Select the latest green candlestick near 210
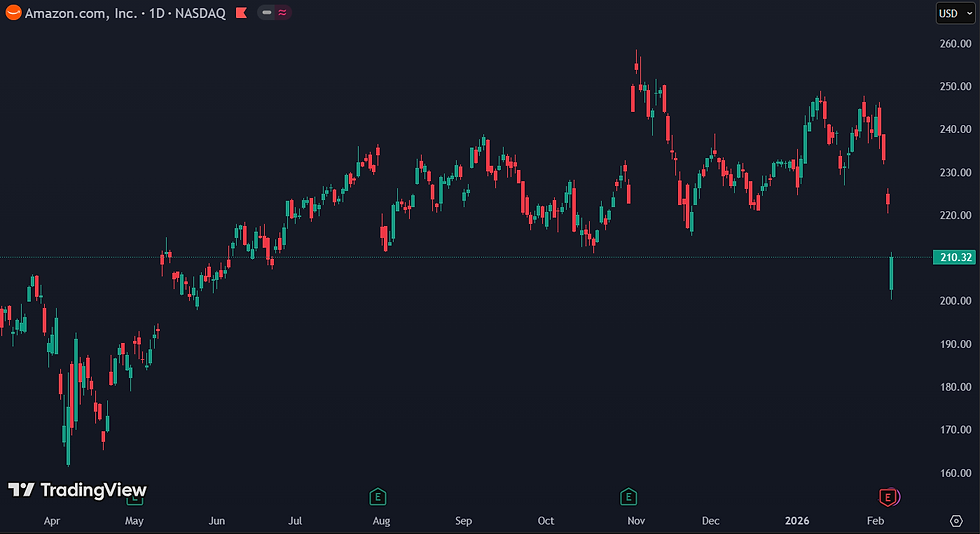The width and height of the screenshot is (980, 534). click(891, 273)
